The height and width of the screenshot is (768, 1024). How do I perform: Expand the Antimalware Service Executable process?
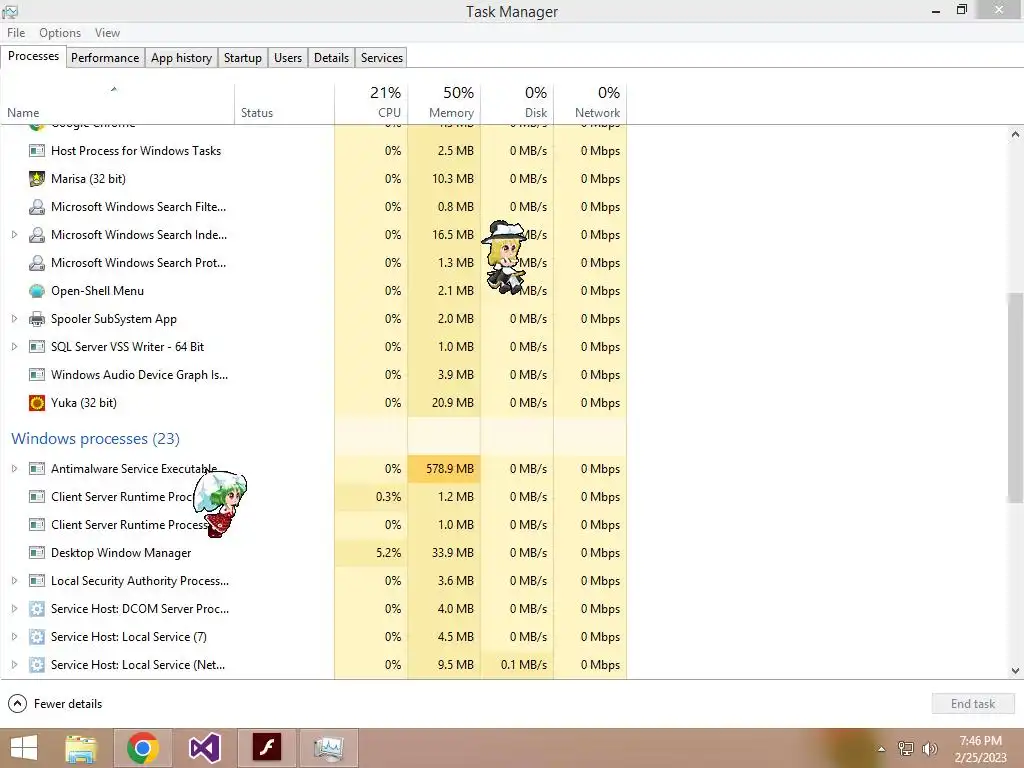[x=14, y=468]
